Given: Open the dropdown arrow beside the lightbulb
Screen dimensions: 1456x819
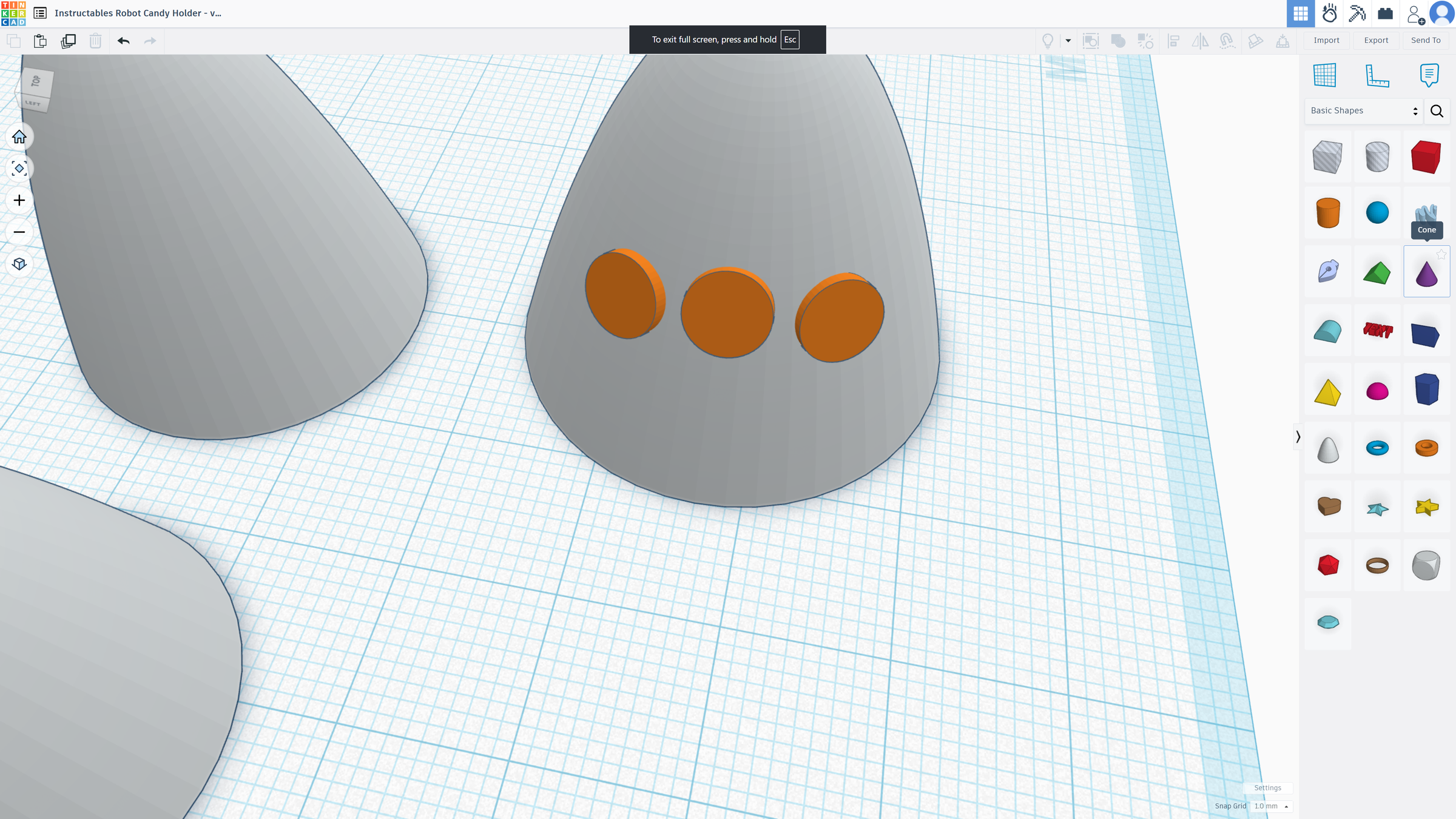Looking at the screenshot, I should coord(1068,41).
